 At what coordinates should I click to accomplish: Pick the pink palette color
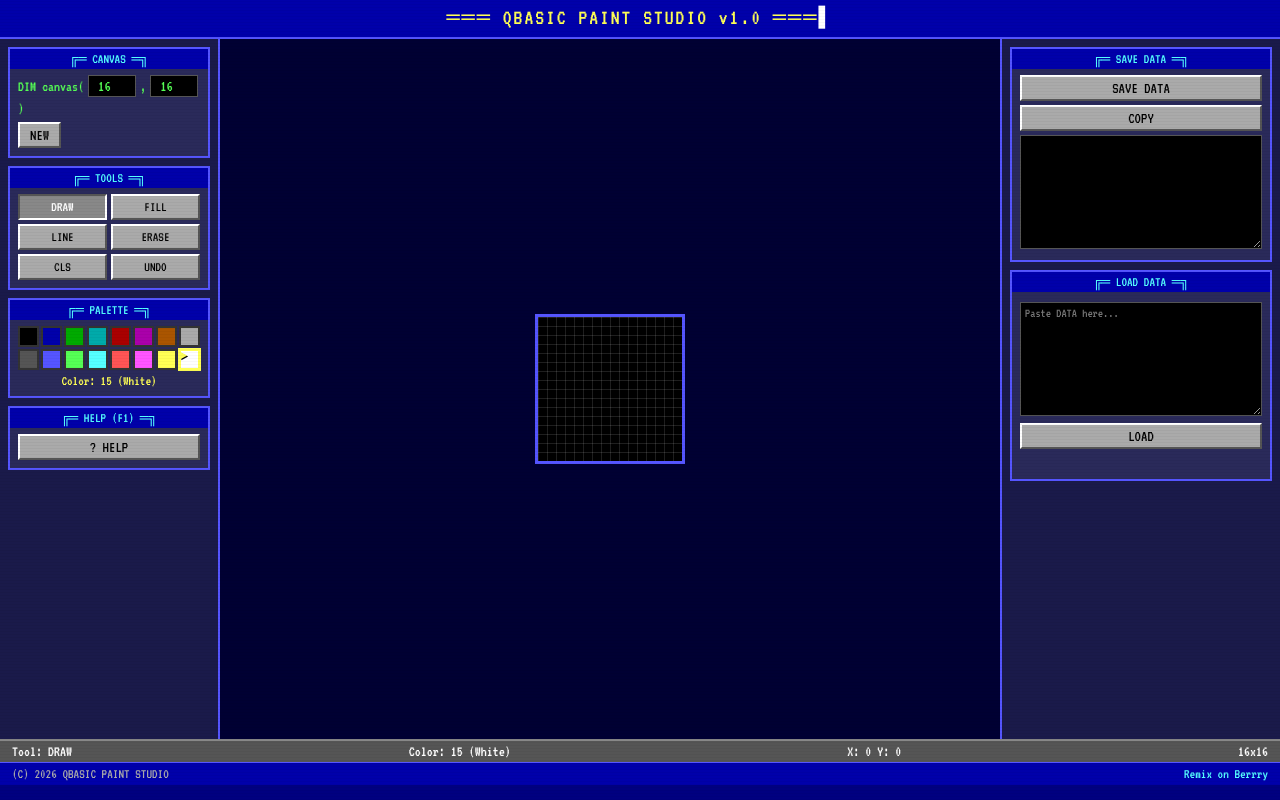pyautogui.click(x=143, y=359)
